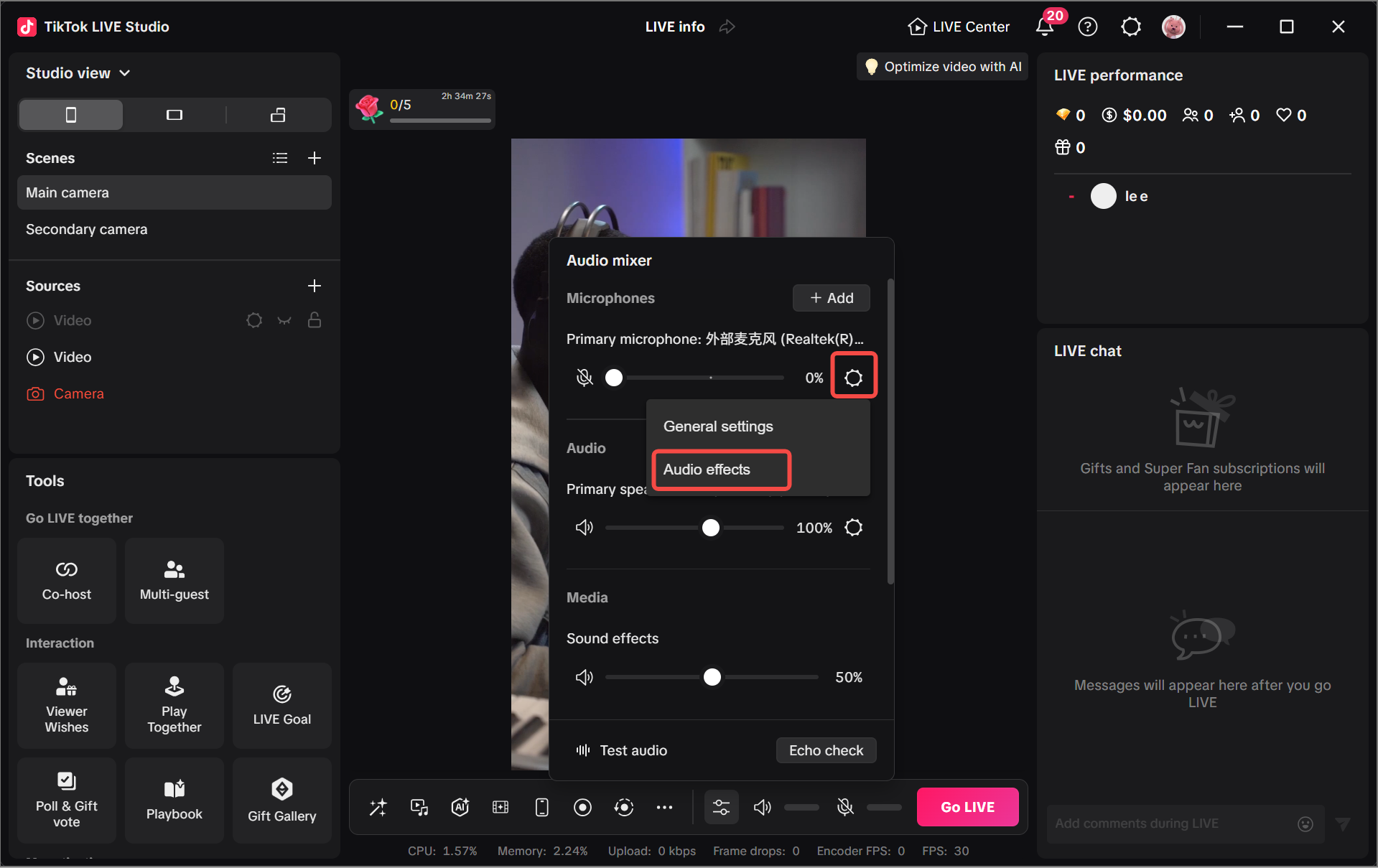Open the Gift Gallery tool
Image resolution: width=1378 pixels, height=868 pixels.
pos(281,800)
